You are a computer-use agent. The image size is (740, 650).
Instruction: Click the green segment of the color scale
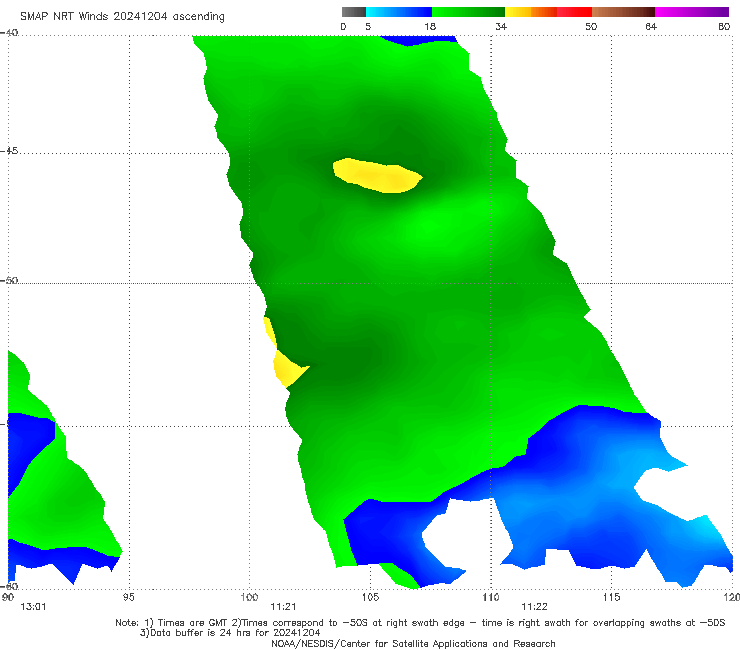[468, 12]
